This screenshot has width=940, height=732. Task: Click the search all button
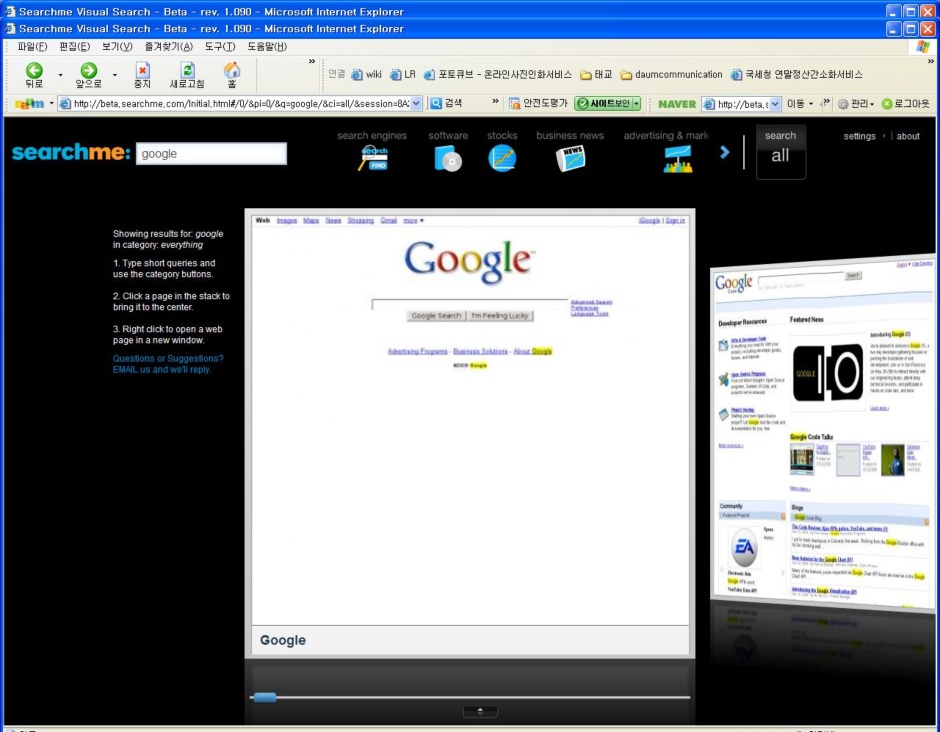781,152
